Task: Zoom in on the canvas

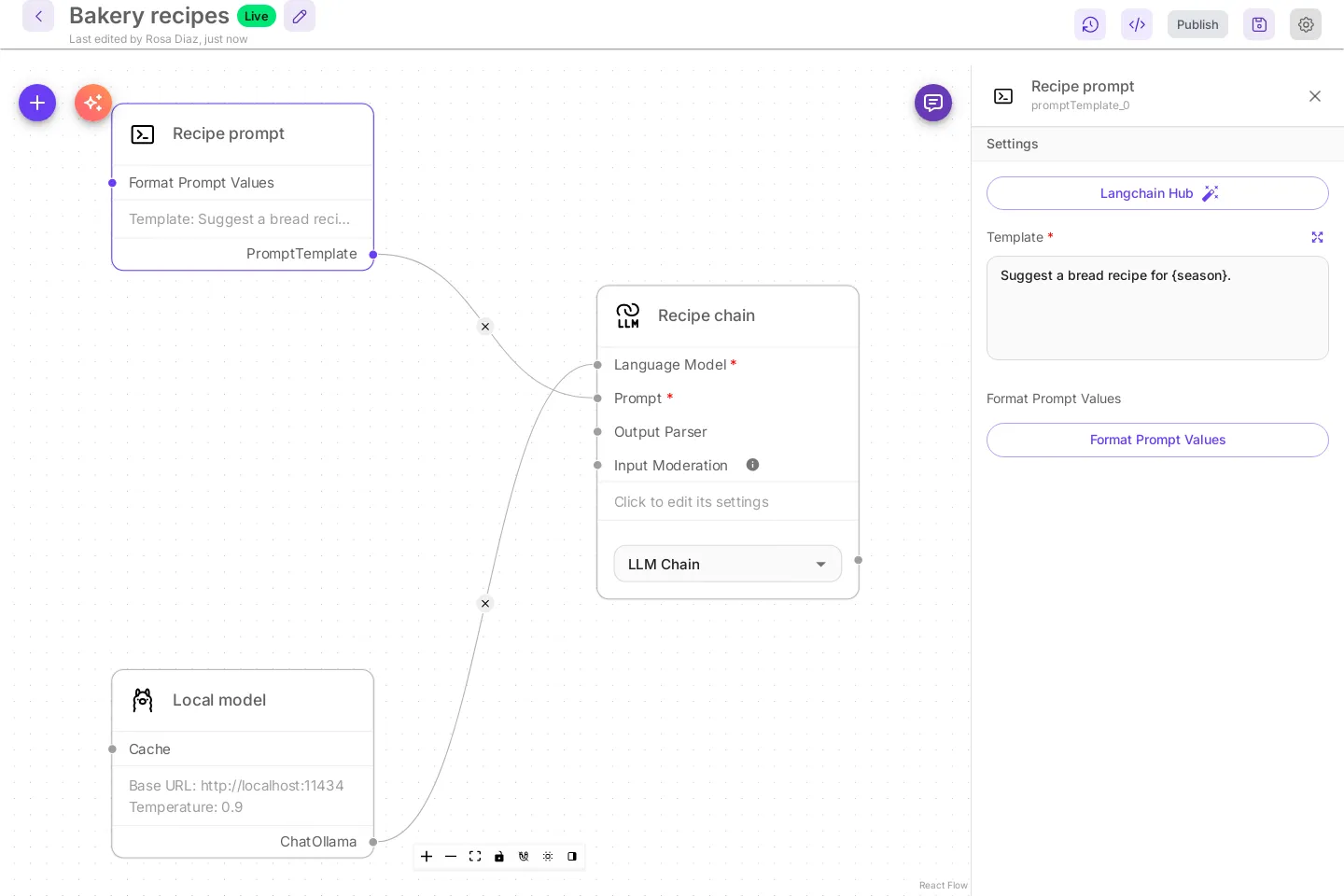Action: tap(427, 856)
